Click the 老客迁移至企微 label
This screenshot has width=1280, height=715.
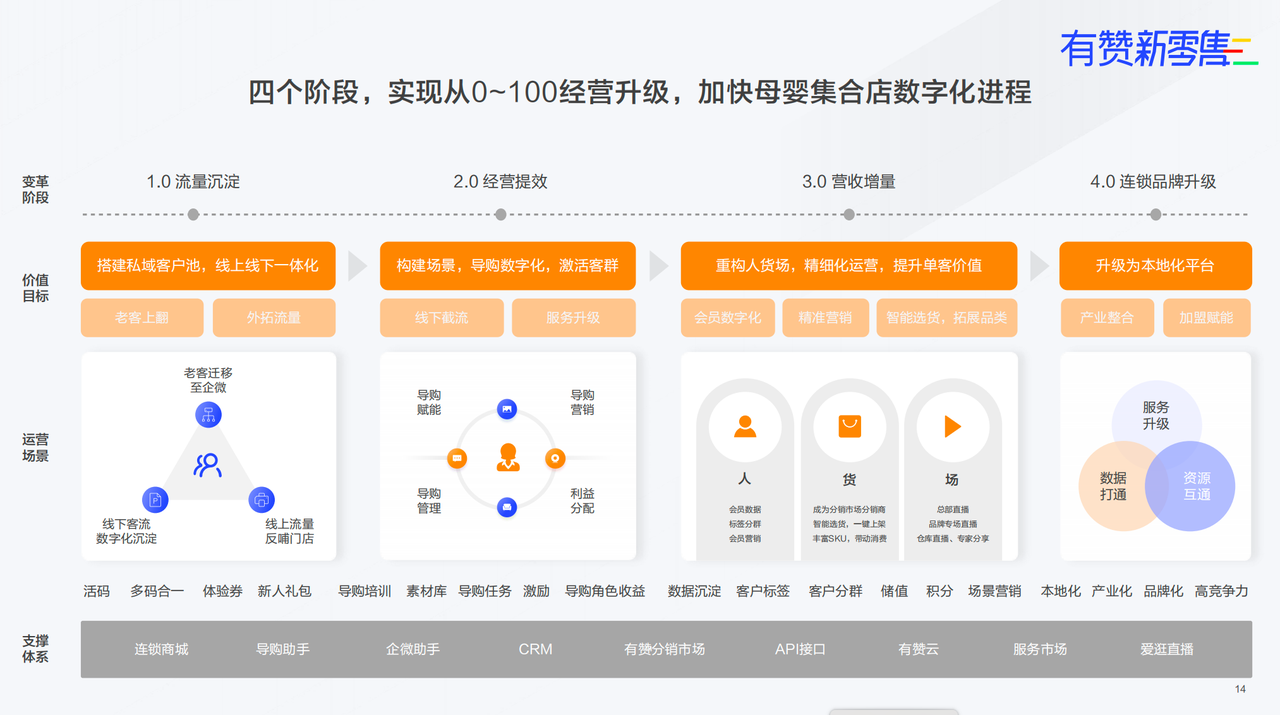[208, 381]
